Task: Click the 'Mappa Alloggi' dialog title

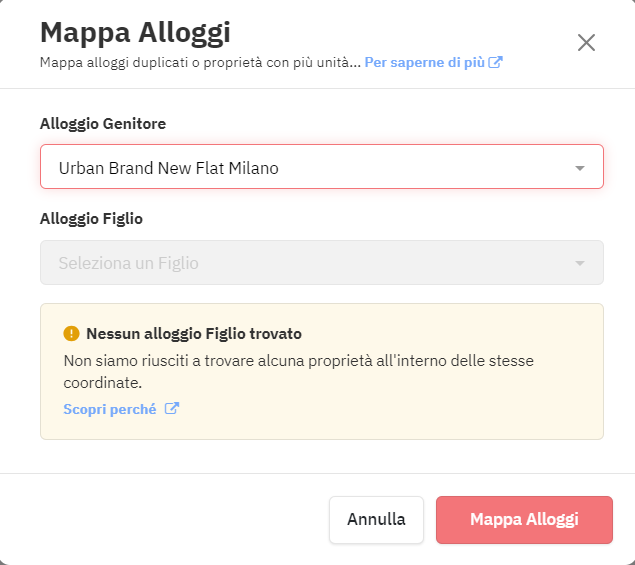Action: (135, 32)
